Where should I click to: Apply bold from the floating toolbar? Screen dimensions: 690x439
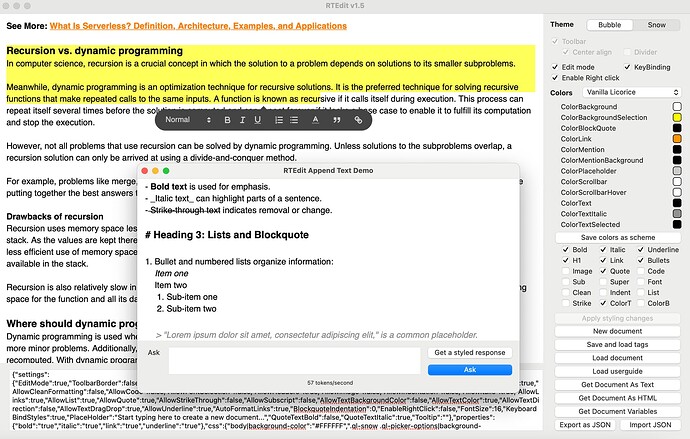coord(227,120)
